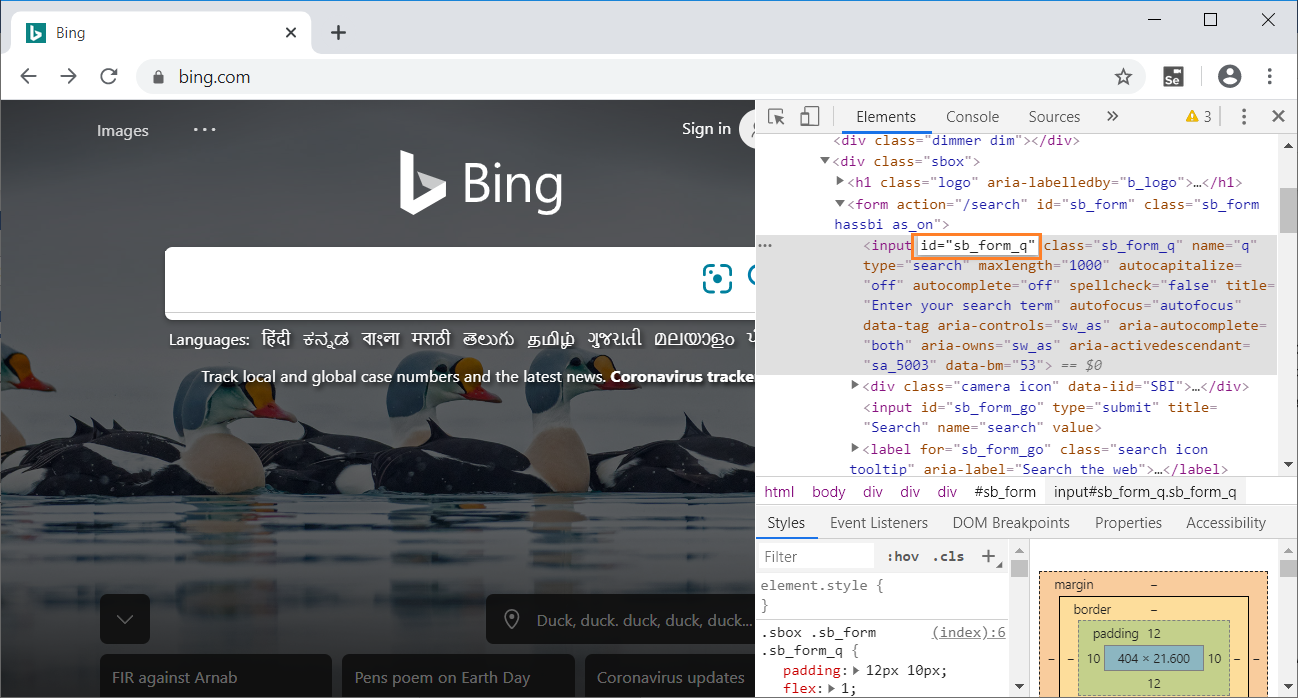Image resolution: width=1298 pixels, height=699 pixels.
Task: Close the DevTools panel
Action: click(x=1278, y=117)
